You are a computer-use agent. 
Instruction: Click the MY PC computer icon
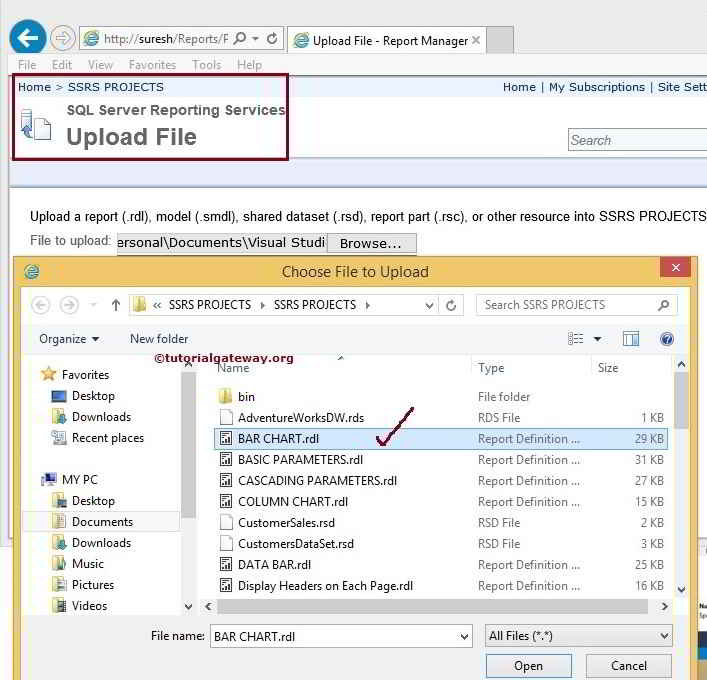[49, 479]
